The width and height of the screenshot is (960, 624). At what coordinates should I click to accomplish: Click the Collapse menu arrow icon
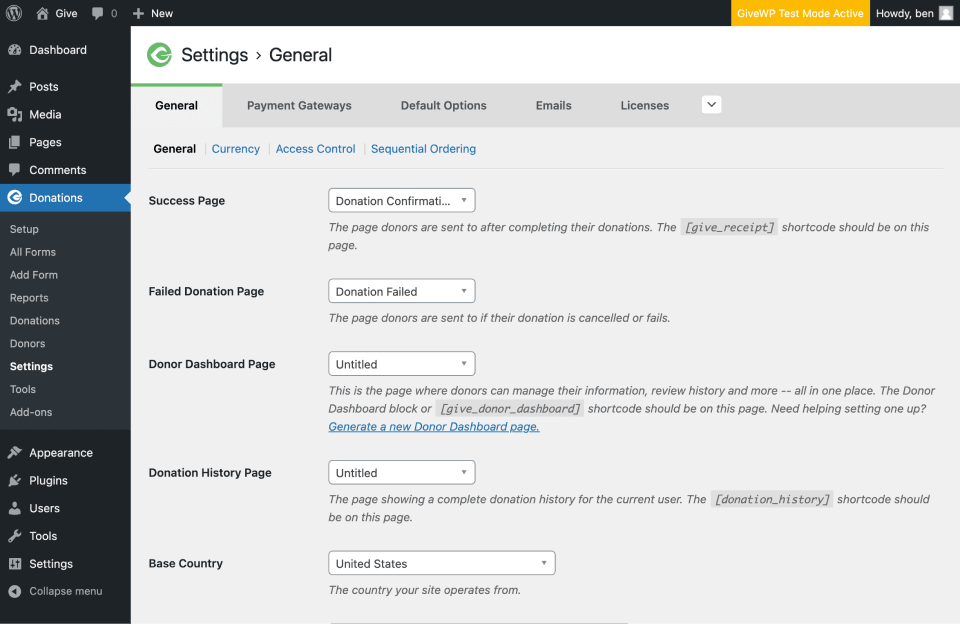point(15,591)
